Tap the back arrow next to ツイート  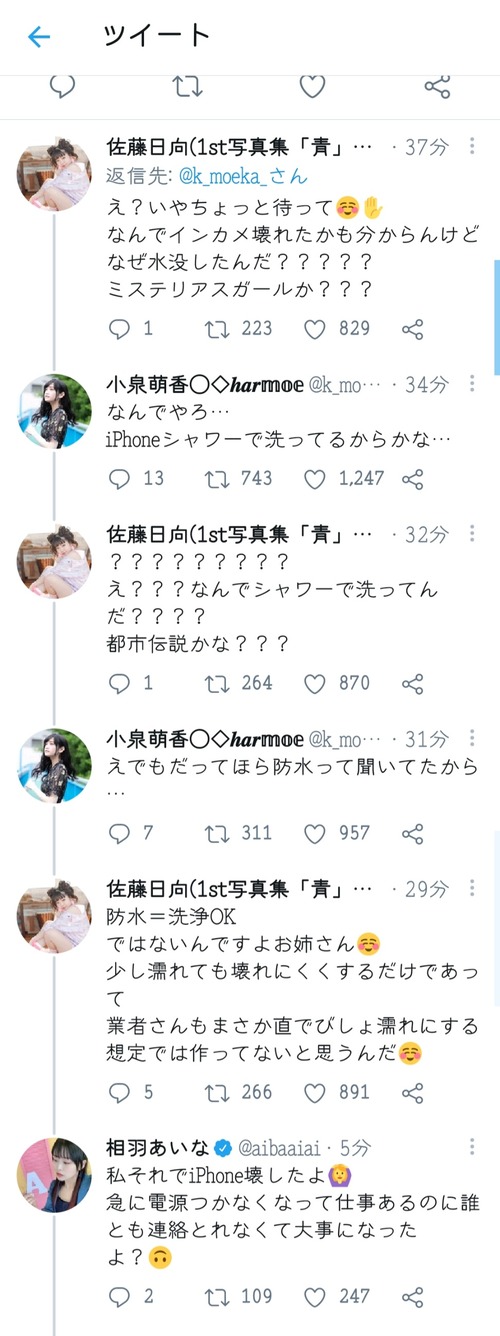pyautogui.click(x=39, y=37)
